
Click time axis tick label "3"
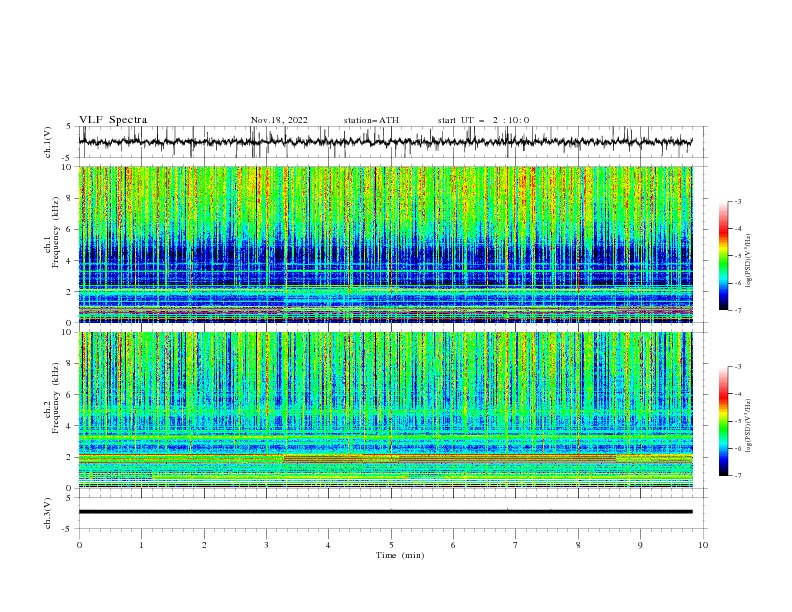pos(266,545)
